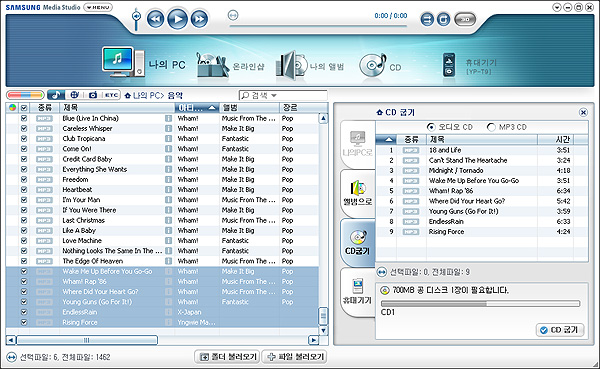
Task: Click the double-arrow icon above the seek bar
Action: pyautogui.click(x=233, y=15)
